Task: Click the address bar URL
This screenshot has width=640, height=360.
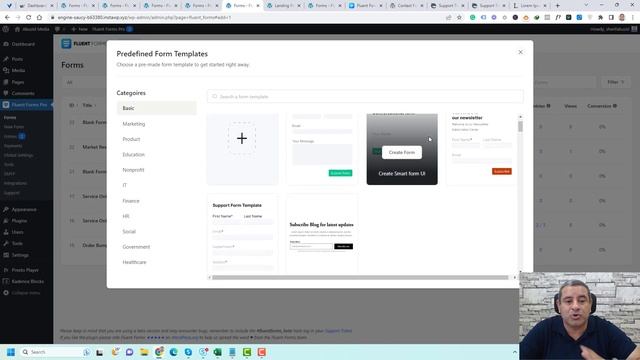Action: [144, 18]
